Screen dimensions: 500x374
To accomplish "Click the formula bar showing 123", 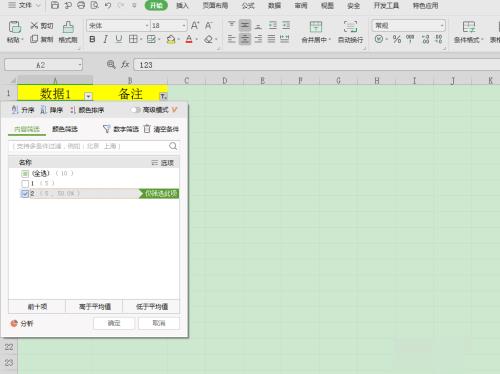I will pyautogui.click(x=317, y=65).
